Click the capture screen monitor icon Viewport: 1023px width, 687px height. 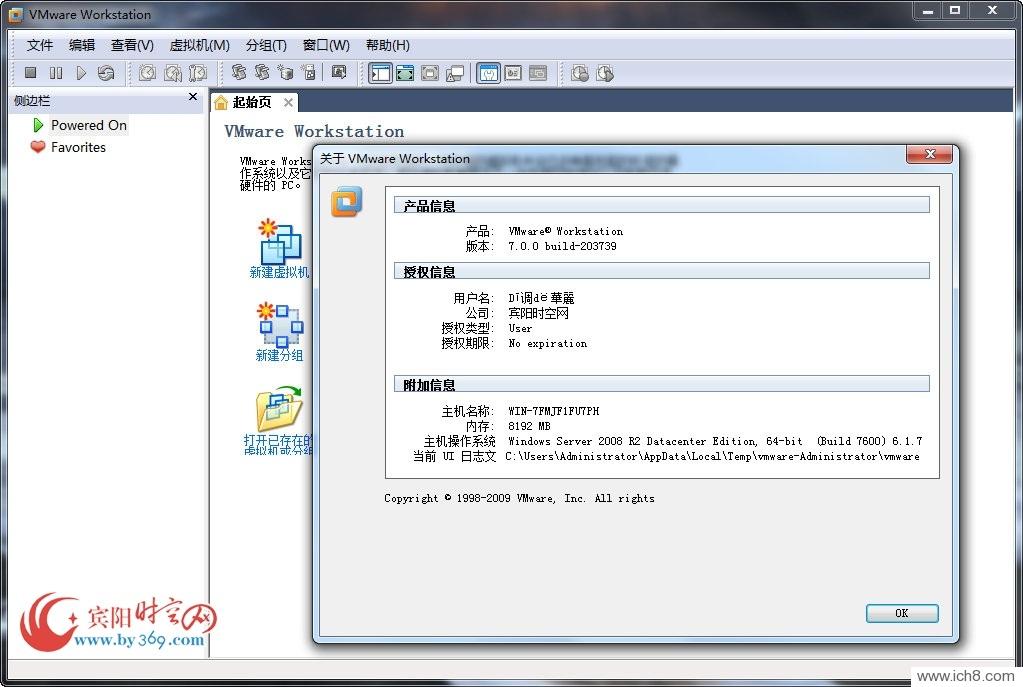[339, 72]
